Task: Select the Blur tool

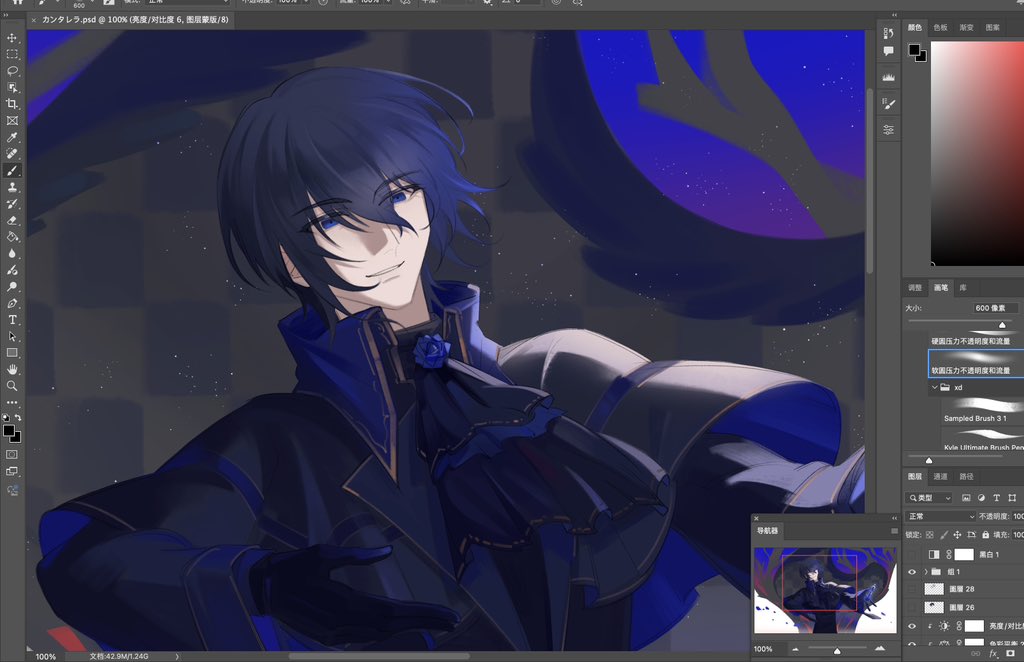Action: point(12,253)
